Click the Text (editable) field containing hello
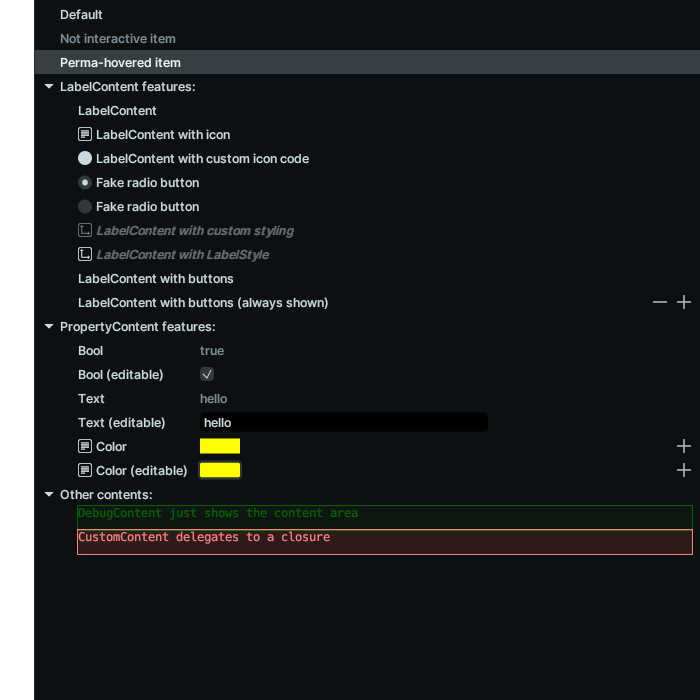Viewport: 700px width, 700px height. (343, 423)
